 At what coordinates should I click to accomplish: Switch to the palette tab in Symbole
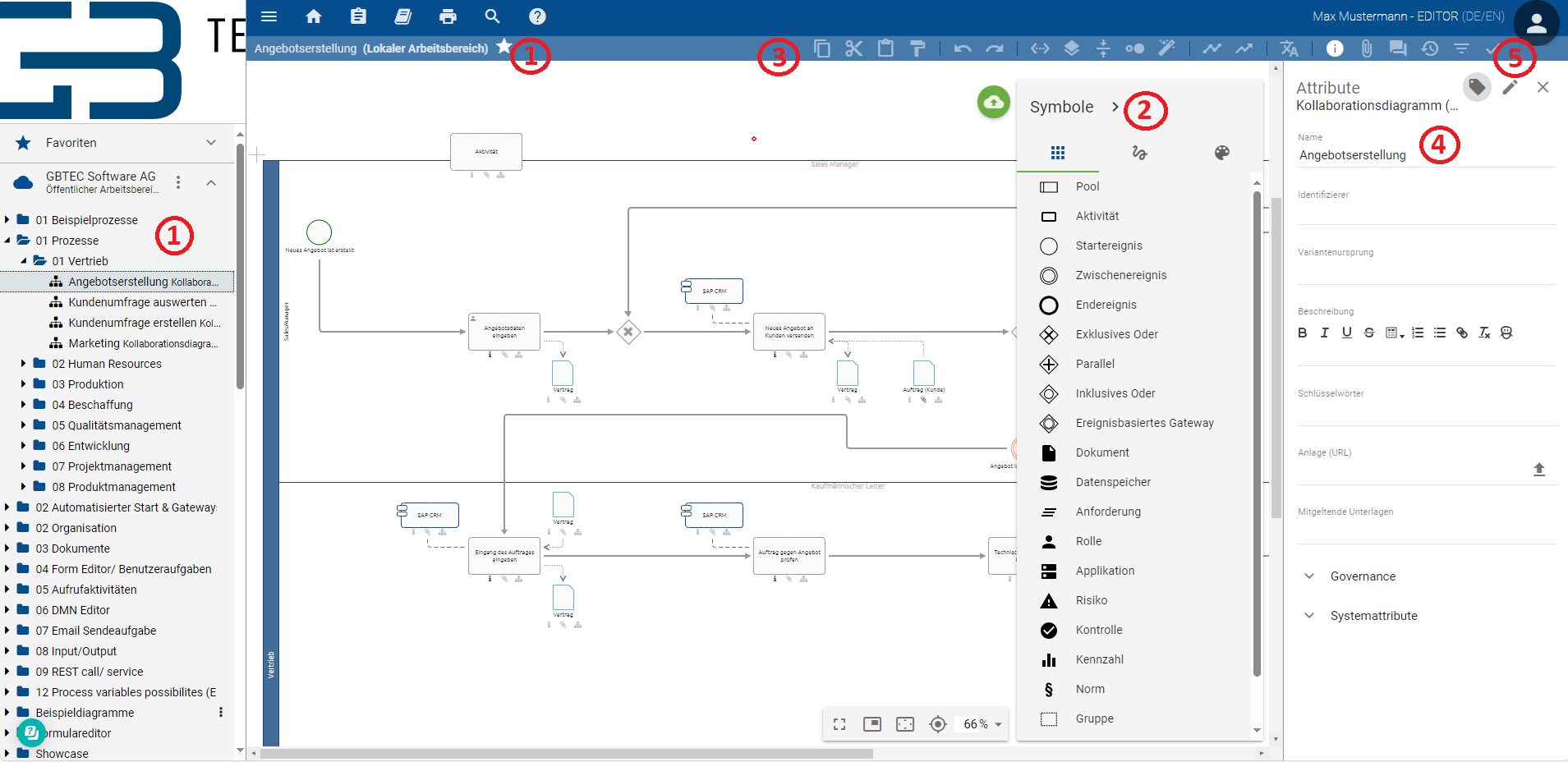pyautogui.click(x=1221, y=153)
